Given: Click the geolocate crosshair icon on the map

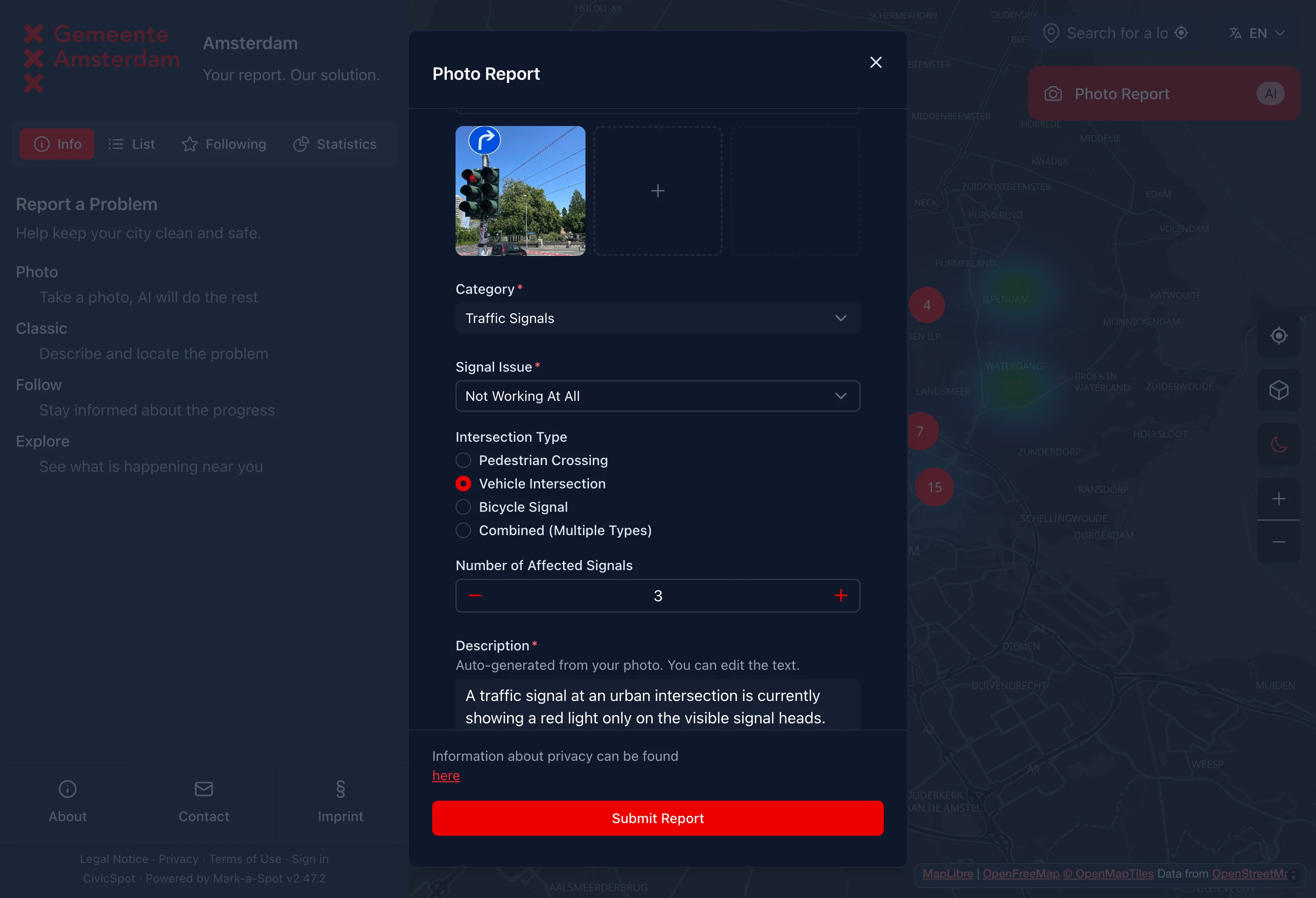Looking at the screenshot, I should coord(1279,336).
